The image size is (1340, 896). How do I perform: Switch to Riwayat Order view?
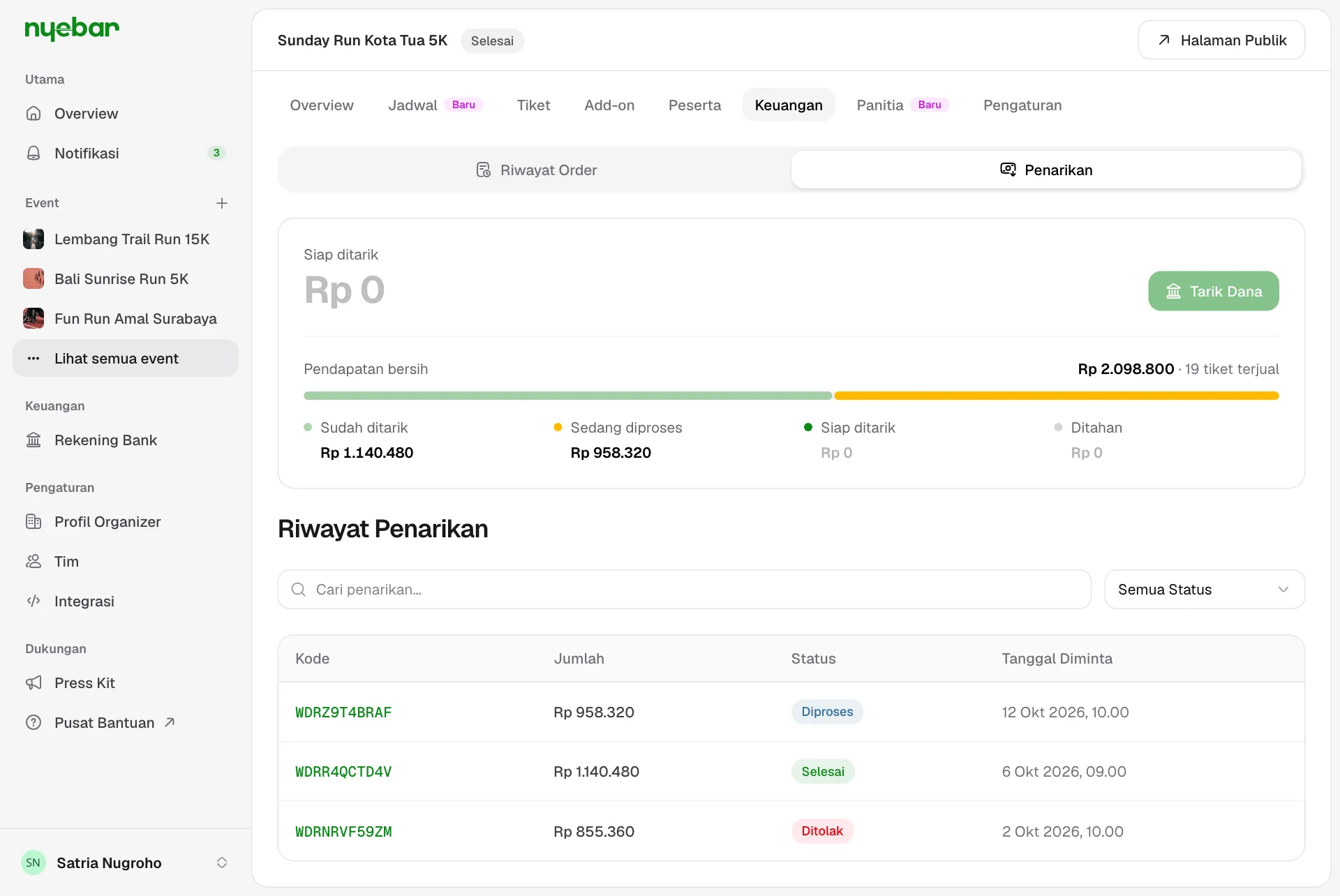tap(535, 170)
